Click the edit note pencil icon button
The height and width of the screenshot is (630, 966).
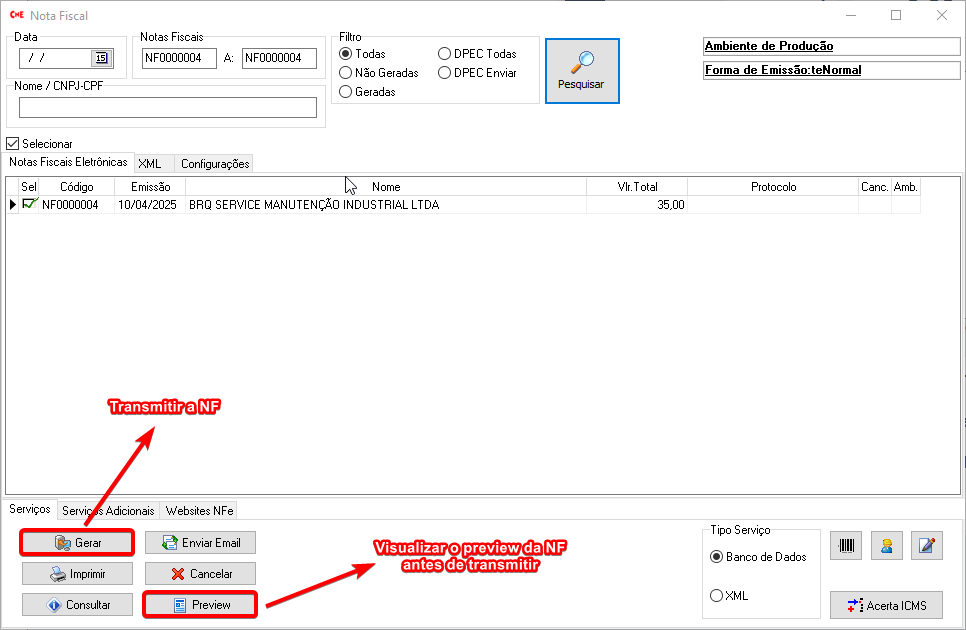point(927,546)
